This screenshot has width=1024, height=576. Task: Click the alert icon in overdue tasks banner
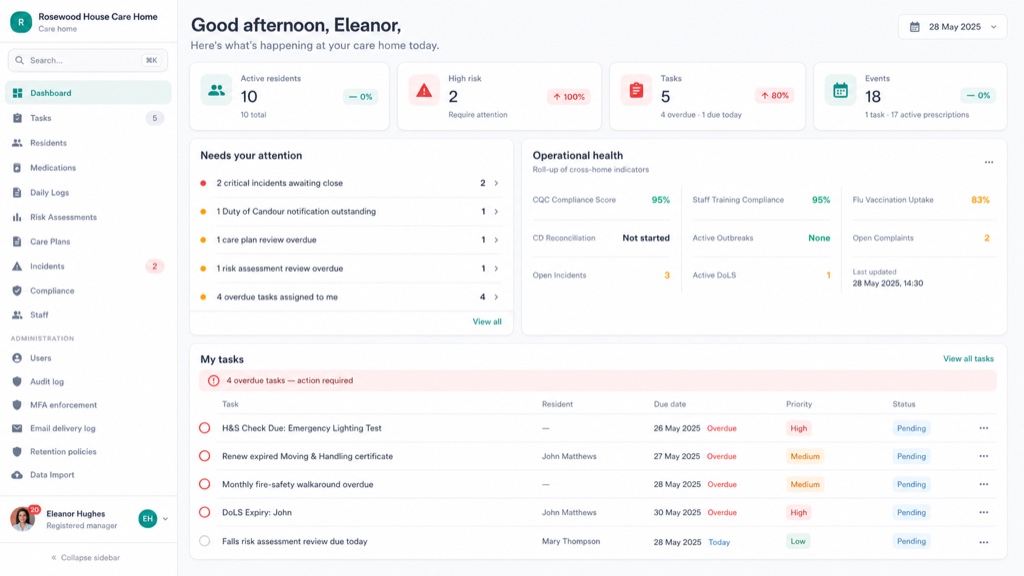click(214, 381)
